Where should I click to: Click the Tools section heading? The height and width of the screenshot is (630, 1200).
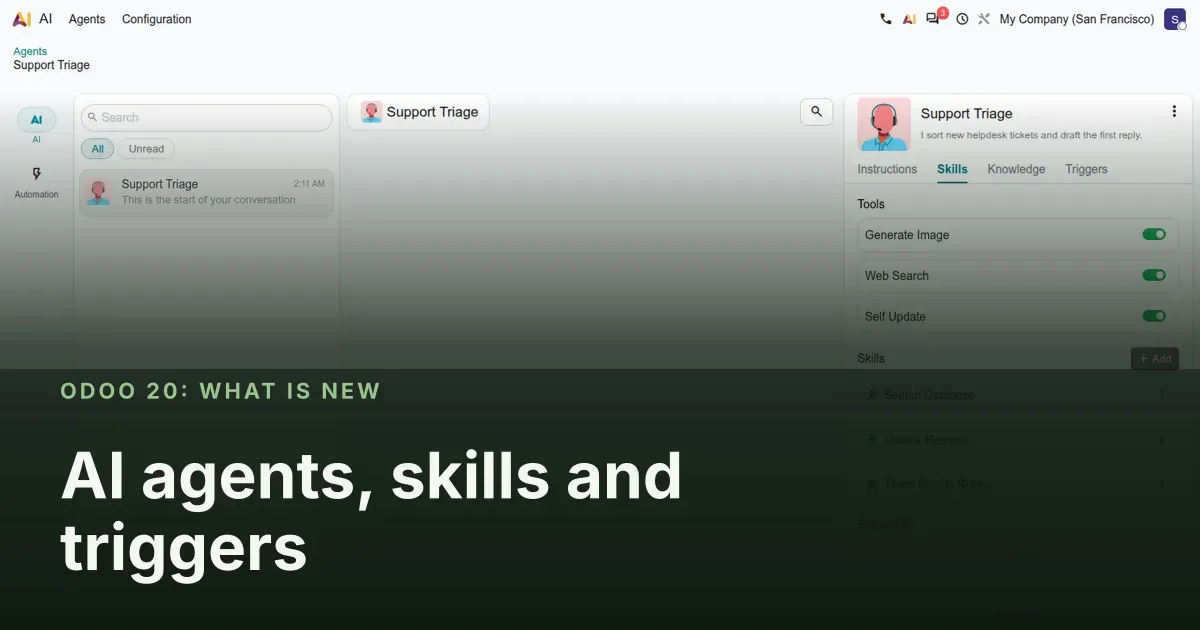[871, 204]
